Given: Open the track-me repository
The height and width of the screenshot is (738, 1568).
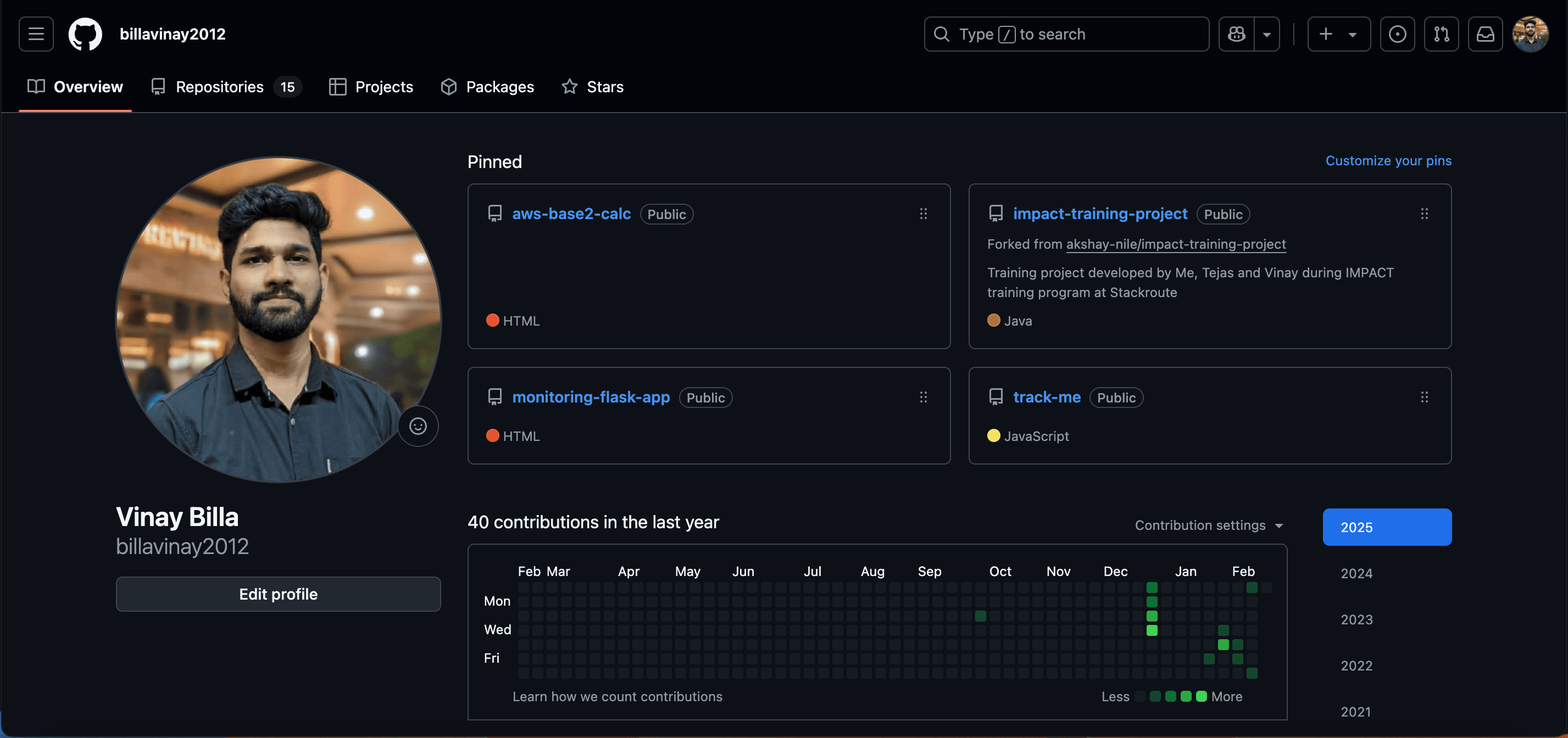Looking at the screenshot, I should click(x=1047, y=398).
